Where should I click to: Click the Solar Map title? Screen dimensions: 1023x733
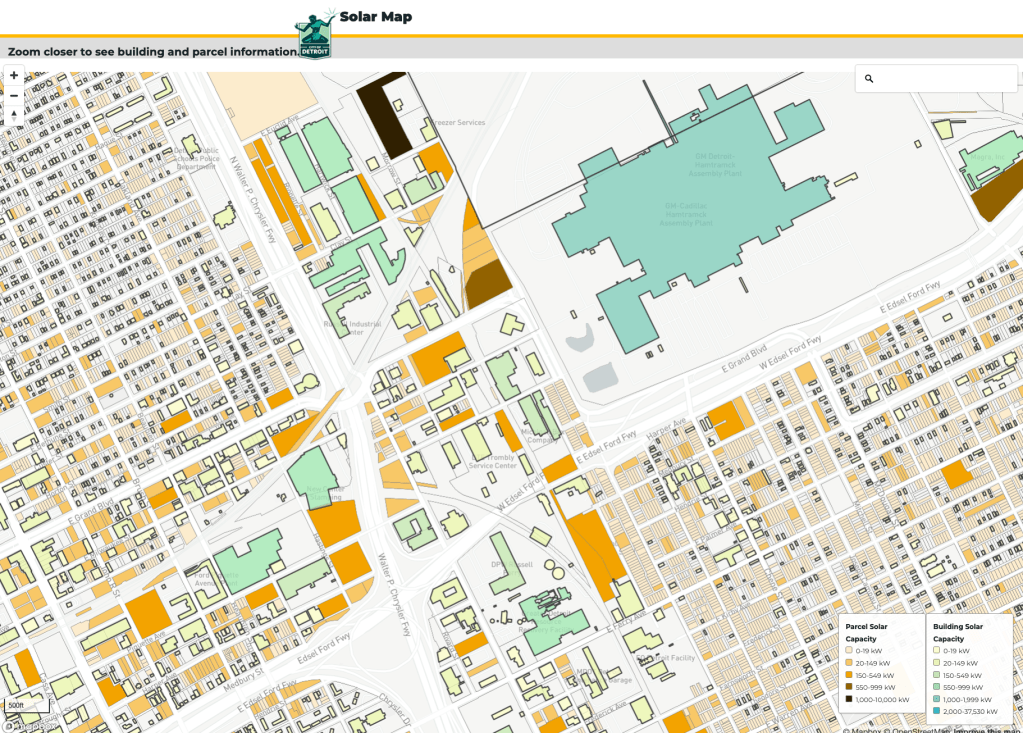tap(375, 17)
